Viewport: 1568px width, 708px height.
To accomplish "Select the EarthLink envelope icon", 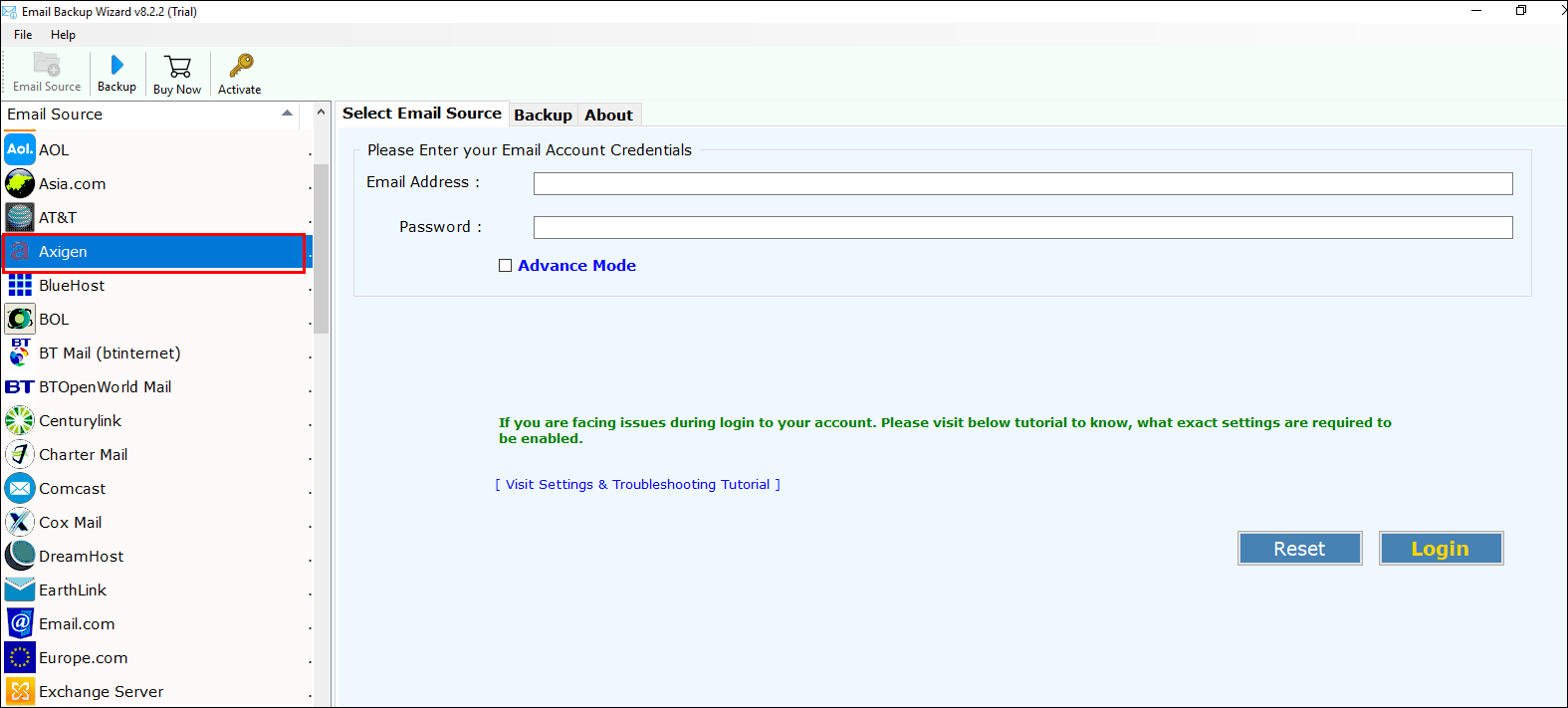I will (20, 590).
